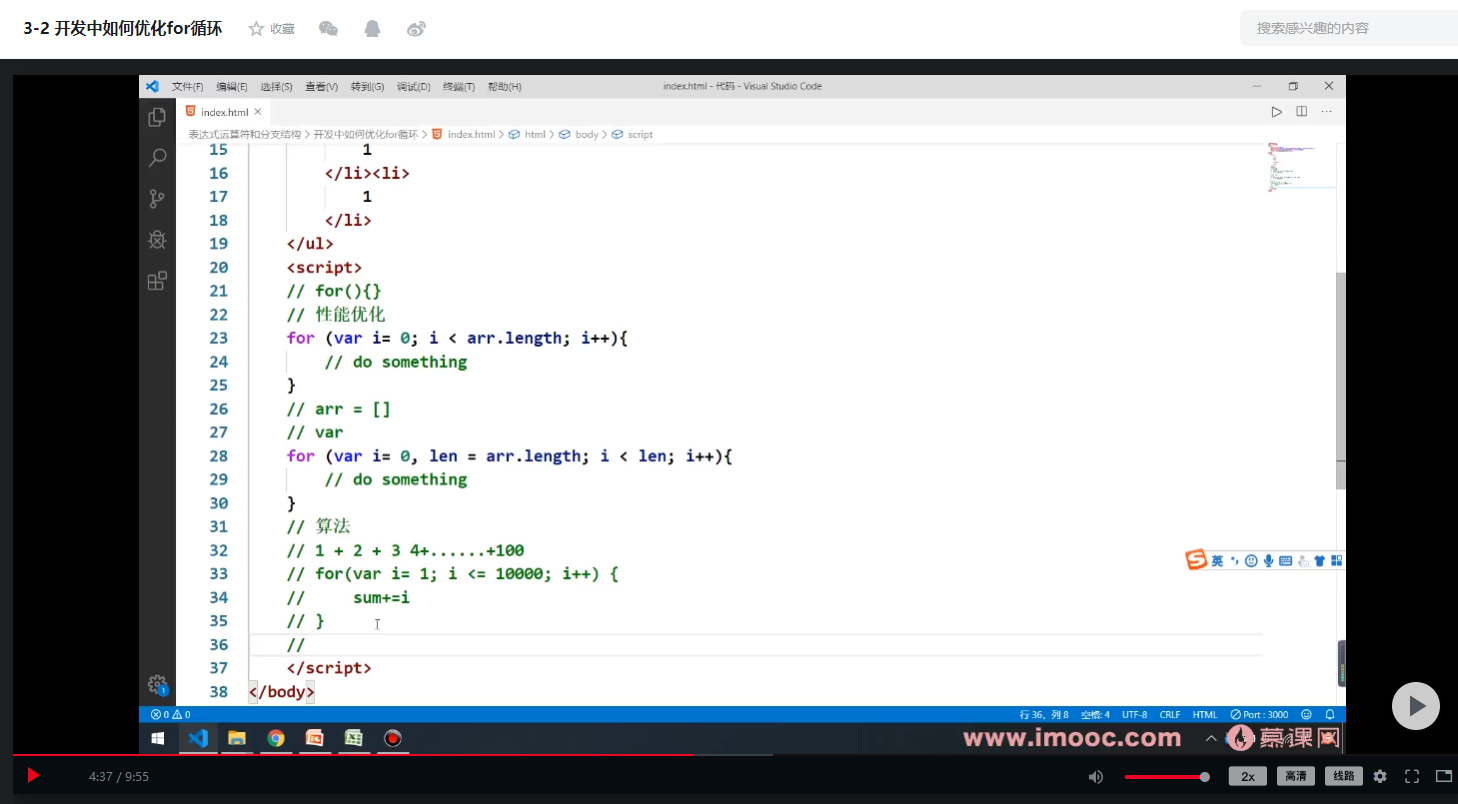The height and width of the screenshot is (804, 1458).
Task: Open the Extensions activity bar icon
Action: point(157,281)
